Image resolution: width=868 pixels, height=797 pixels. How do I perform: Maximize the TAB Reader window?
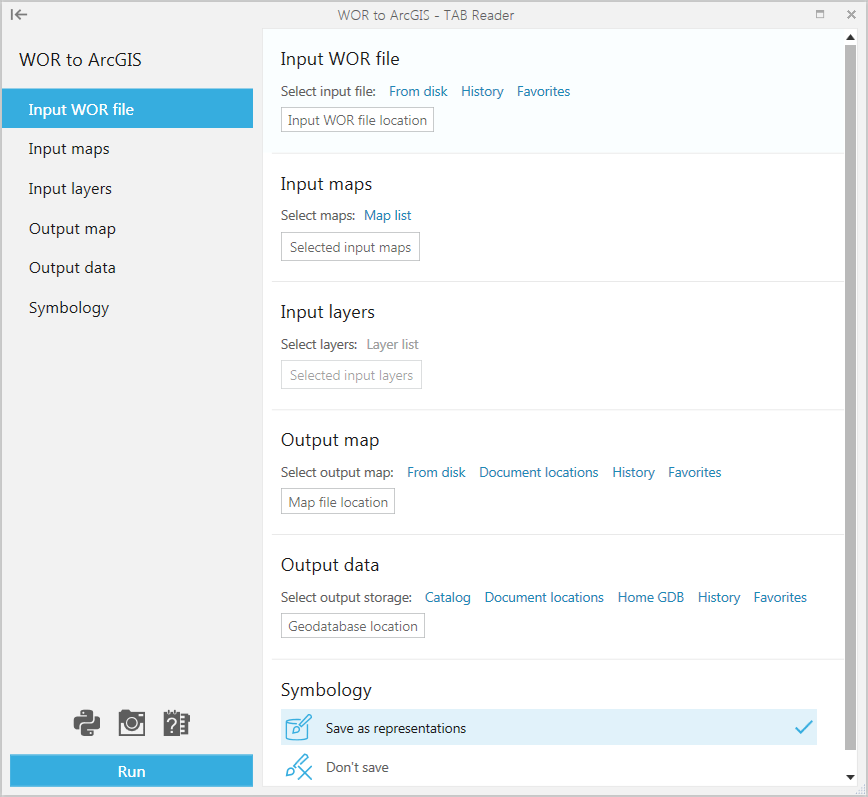[820, 14]
